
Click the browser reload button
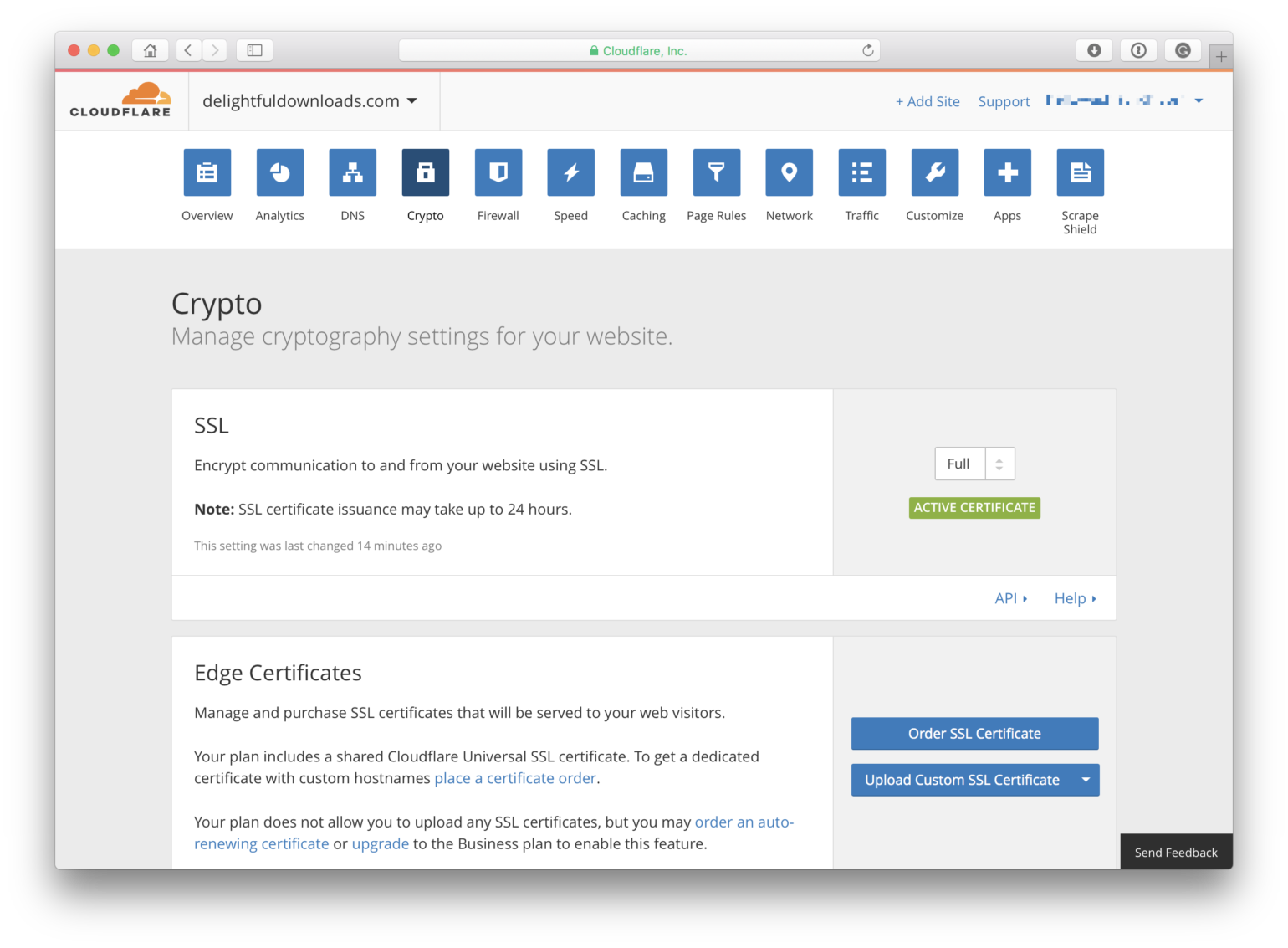(867, 50)
